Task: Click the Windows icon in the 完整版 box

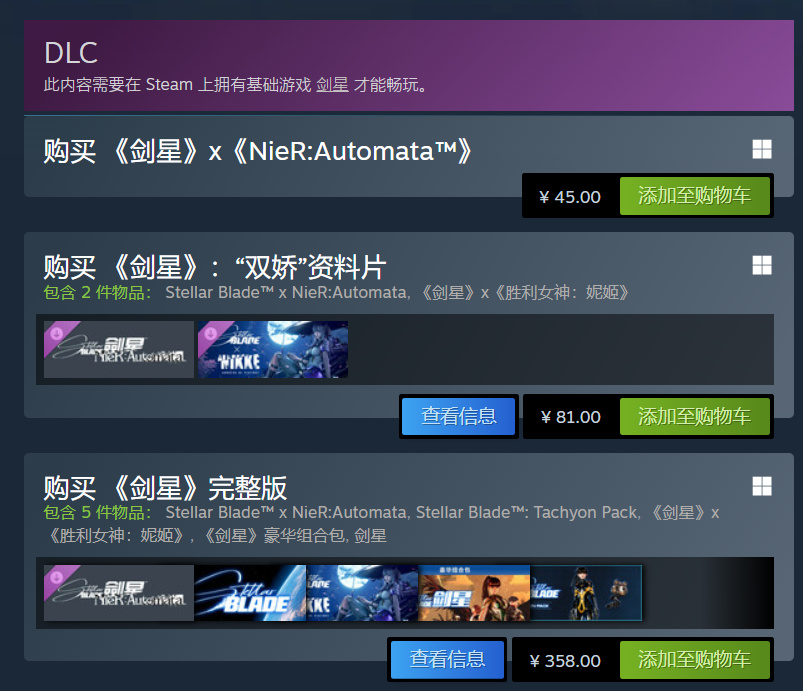Action: 762,486
